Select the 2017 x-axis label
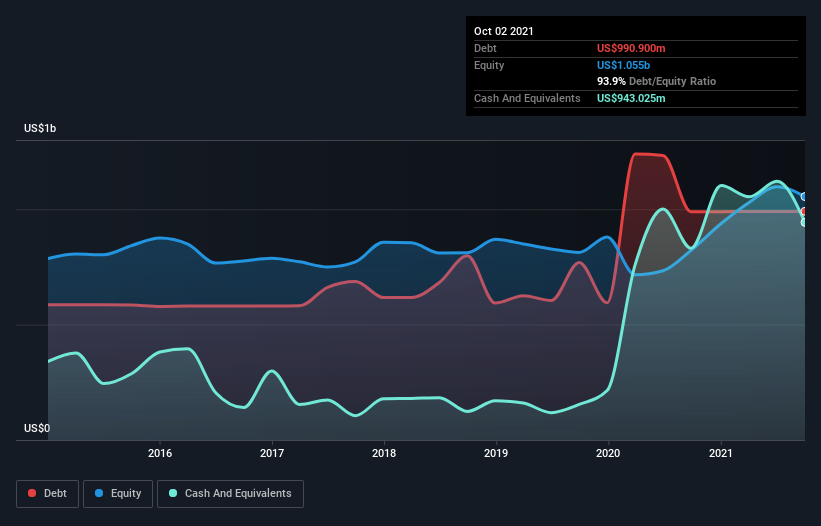Image resolution: width=821 pixels, height=526 pixels. pyautogui.click(x=272, y=453)
